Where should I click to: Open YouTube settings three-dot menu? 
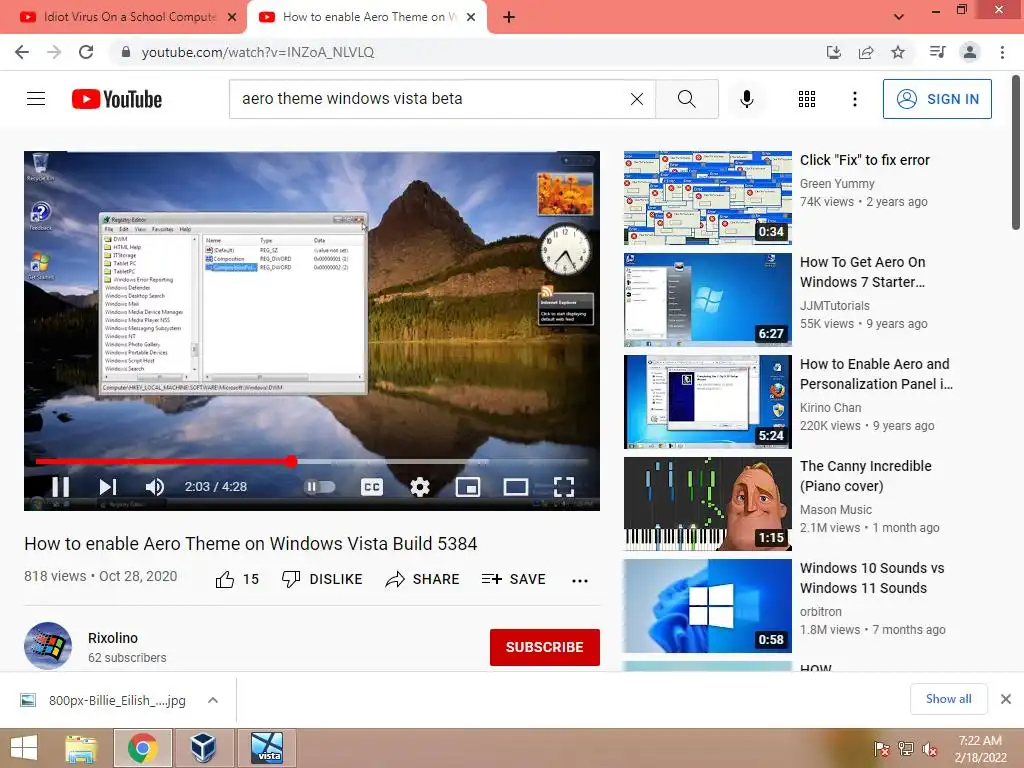coord(854,99)
